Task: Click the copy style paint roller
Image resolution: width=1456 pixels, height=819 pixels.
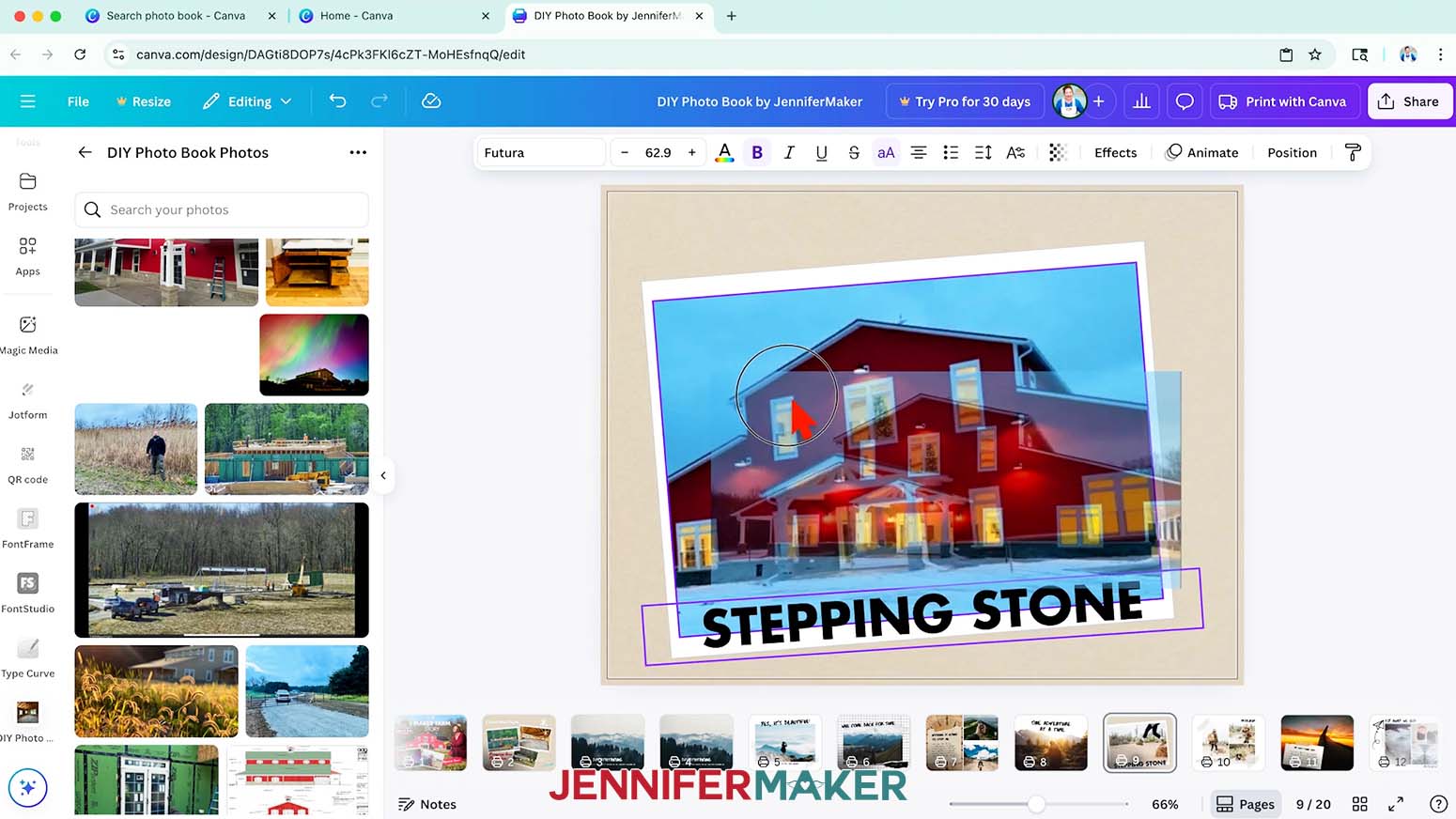Action: 1353,152
